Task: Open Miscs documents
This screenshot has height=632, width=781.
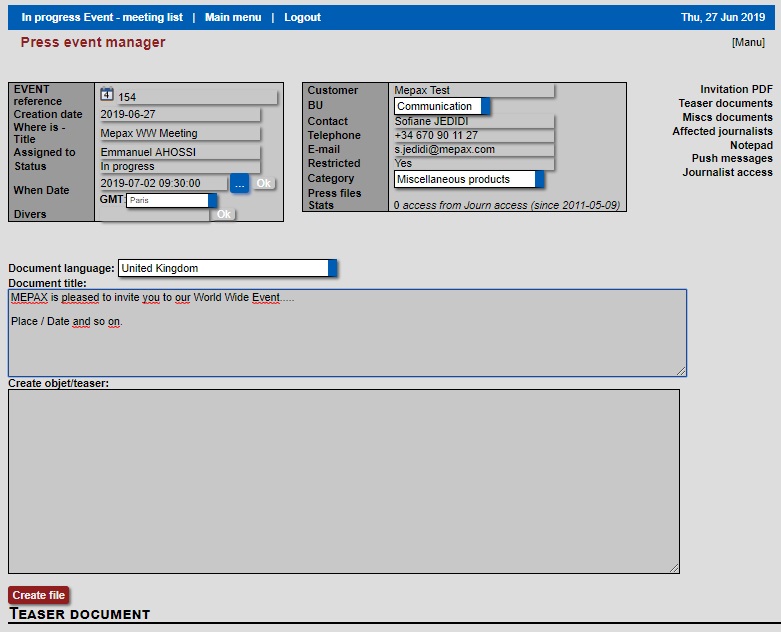Action: pos(727,118)
